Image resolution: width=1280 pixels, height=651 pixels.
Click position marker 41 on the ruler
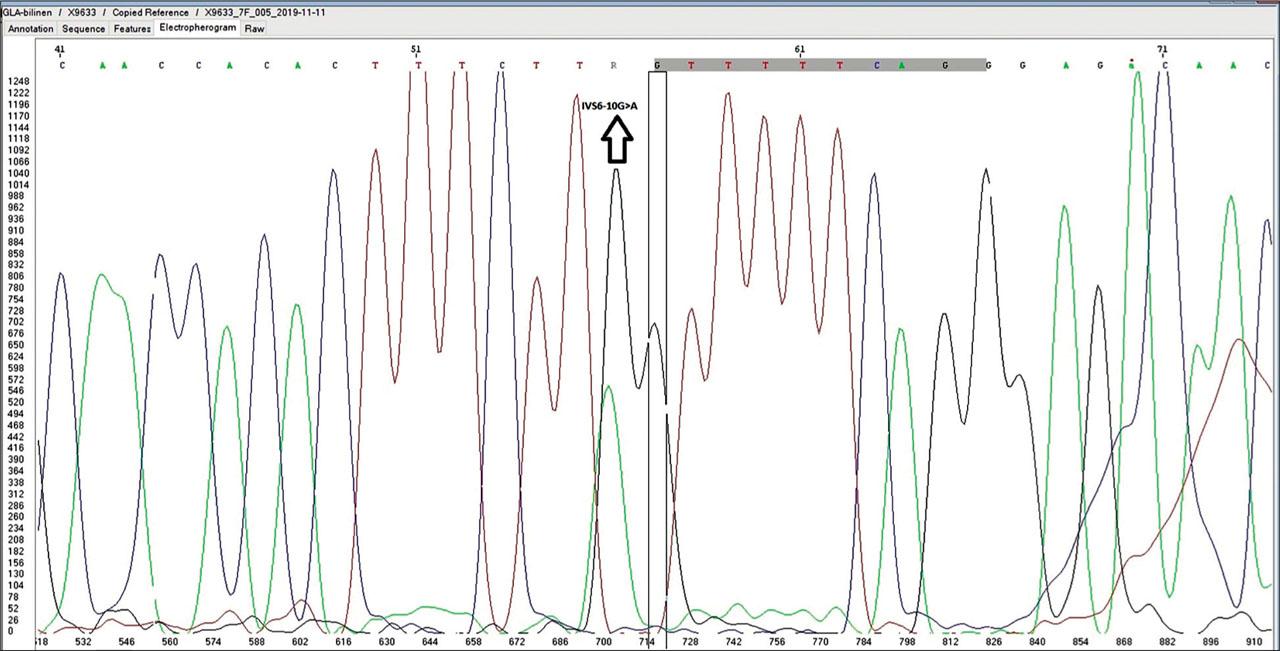click(60, 49)
